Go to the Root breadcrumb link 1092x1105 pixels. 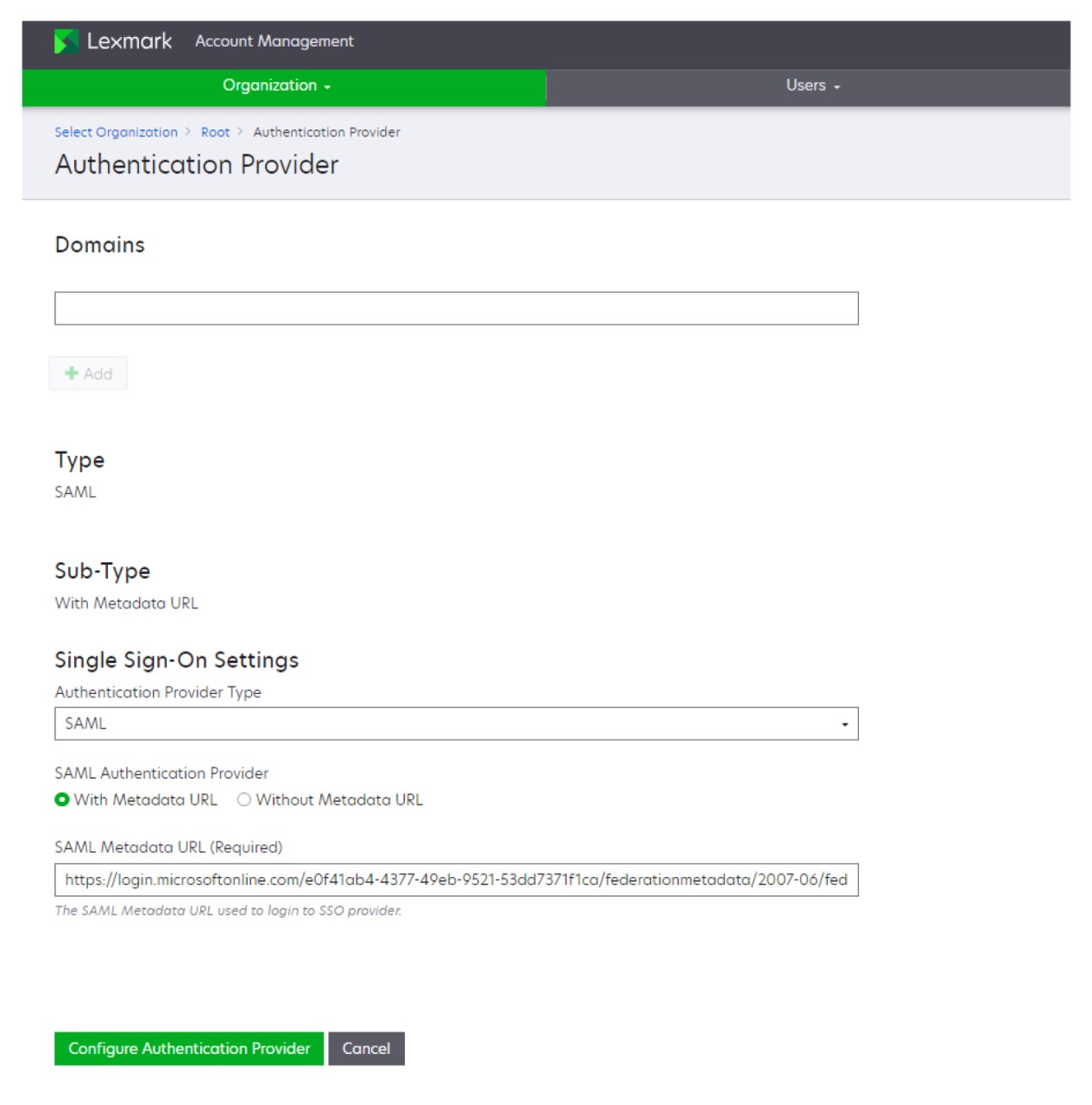tap(215, 132)
